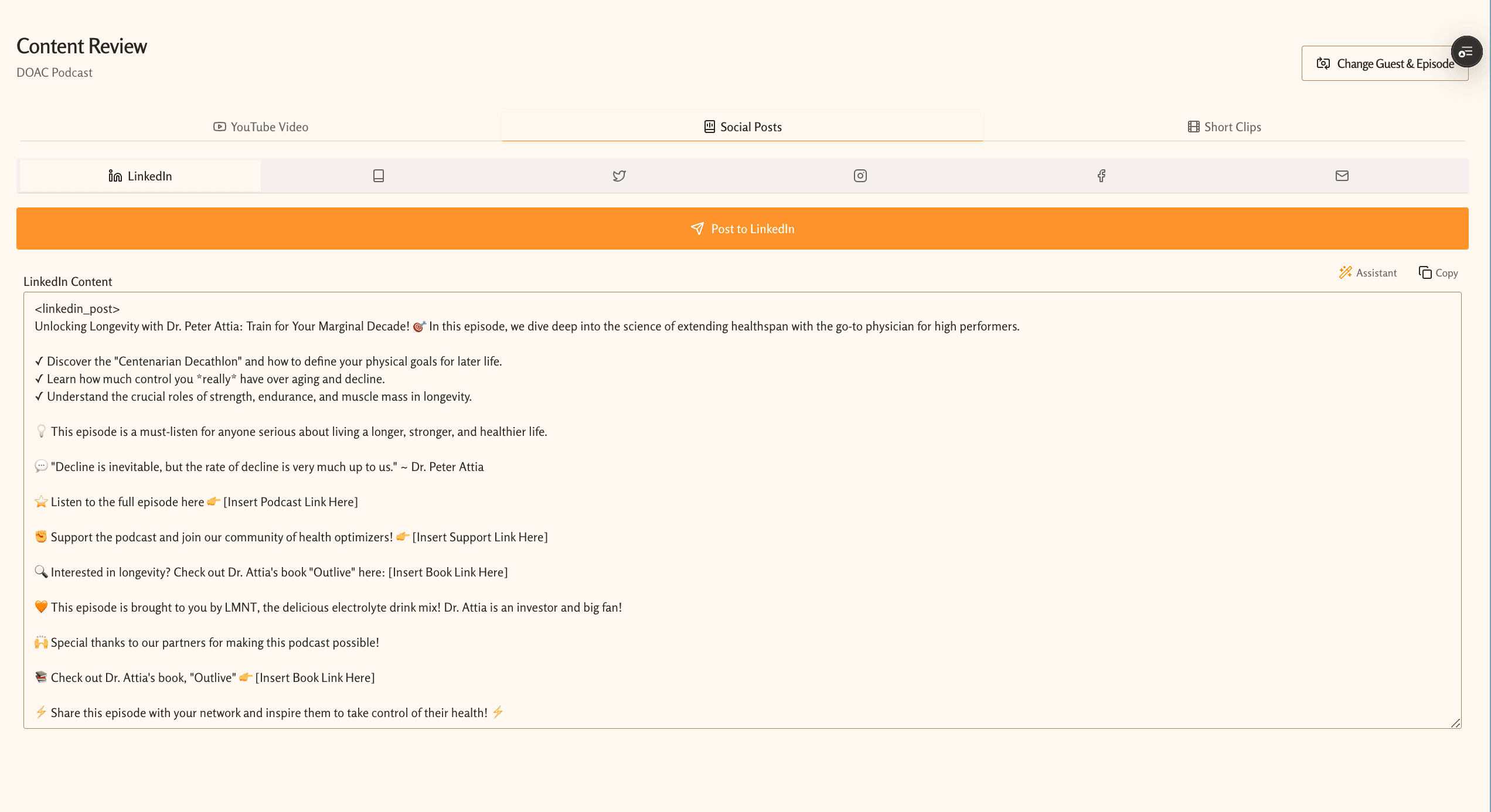Image resolution: width=1491 pixels, height=812 pixels.
Task: Click 'Share this episode with your network' line
Action: [269, 713]
